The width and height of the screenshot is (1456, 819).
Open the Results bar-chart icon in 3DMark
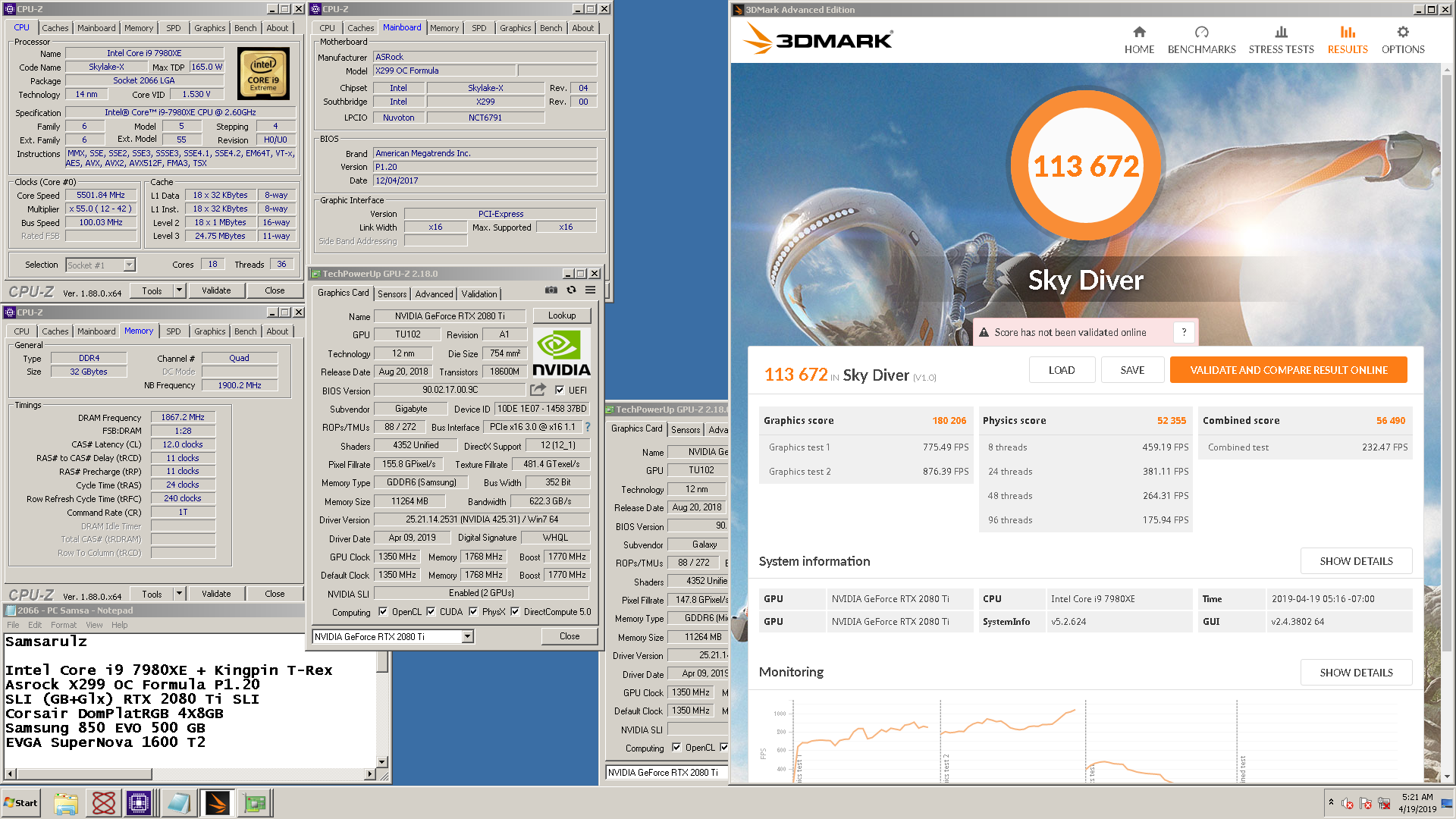pos(1348,32)
